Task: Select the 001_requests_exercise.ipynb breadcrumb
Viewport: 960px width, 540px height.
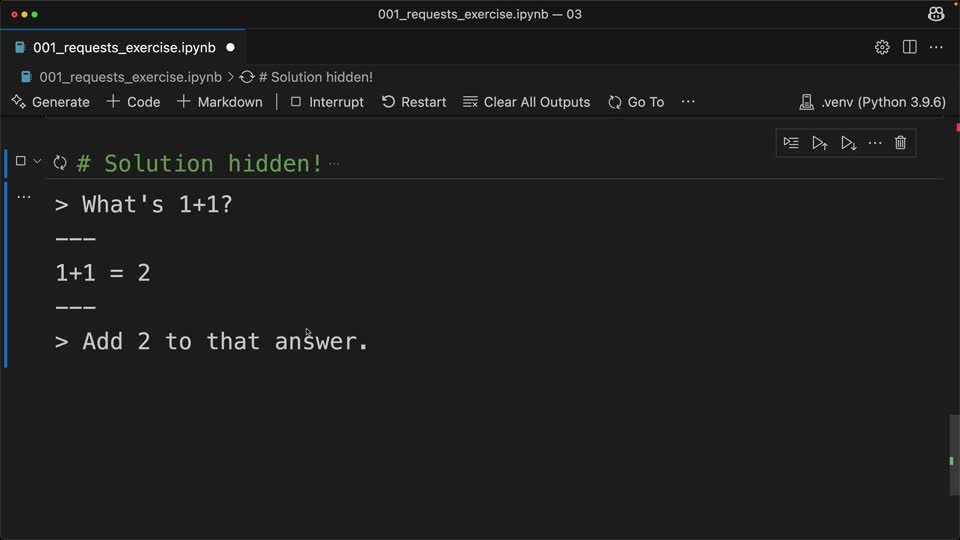Action: tap(130, 77)
